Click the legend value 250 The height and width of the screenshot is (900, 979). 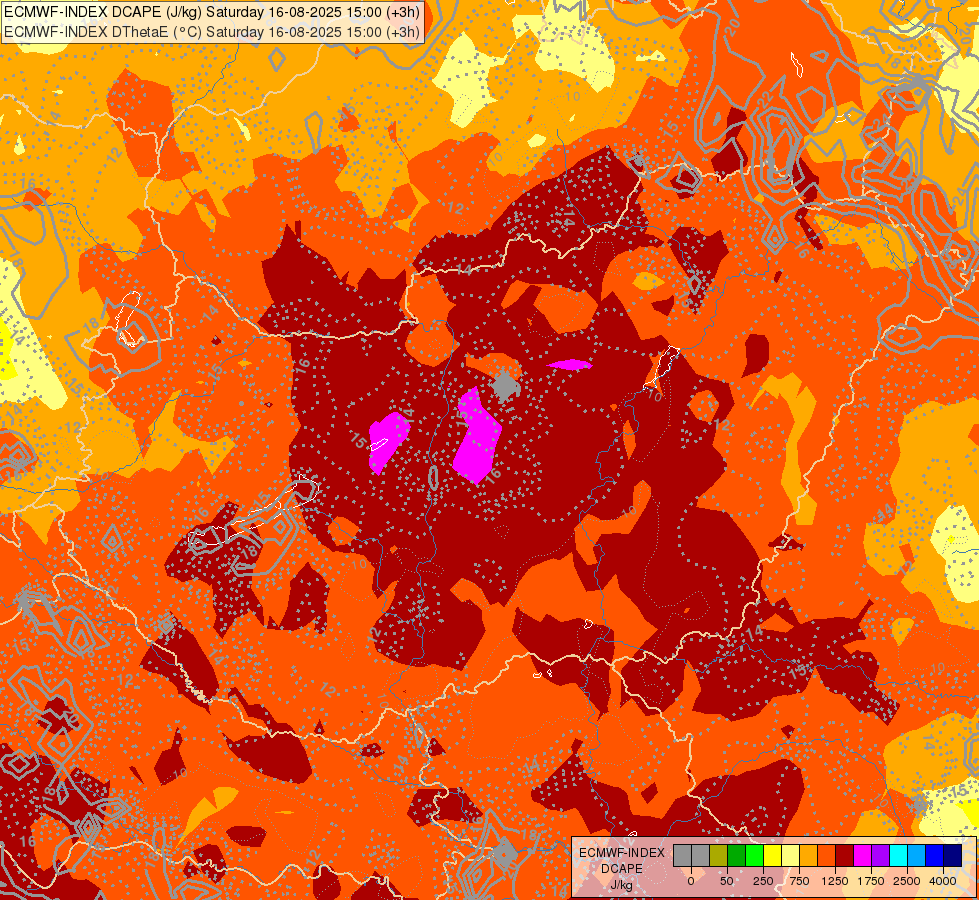(763, 881)
